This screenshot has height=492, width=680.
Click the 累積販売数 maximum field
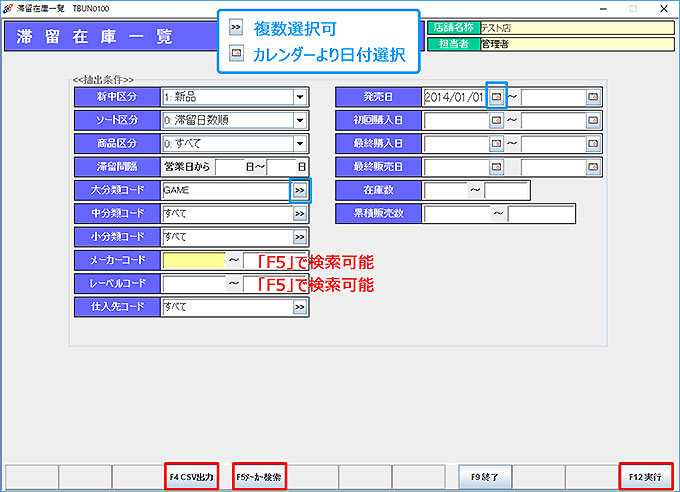coord(541,214)
